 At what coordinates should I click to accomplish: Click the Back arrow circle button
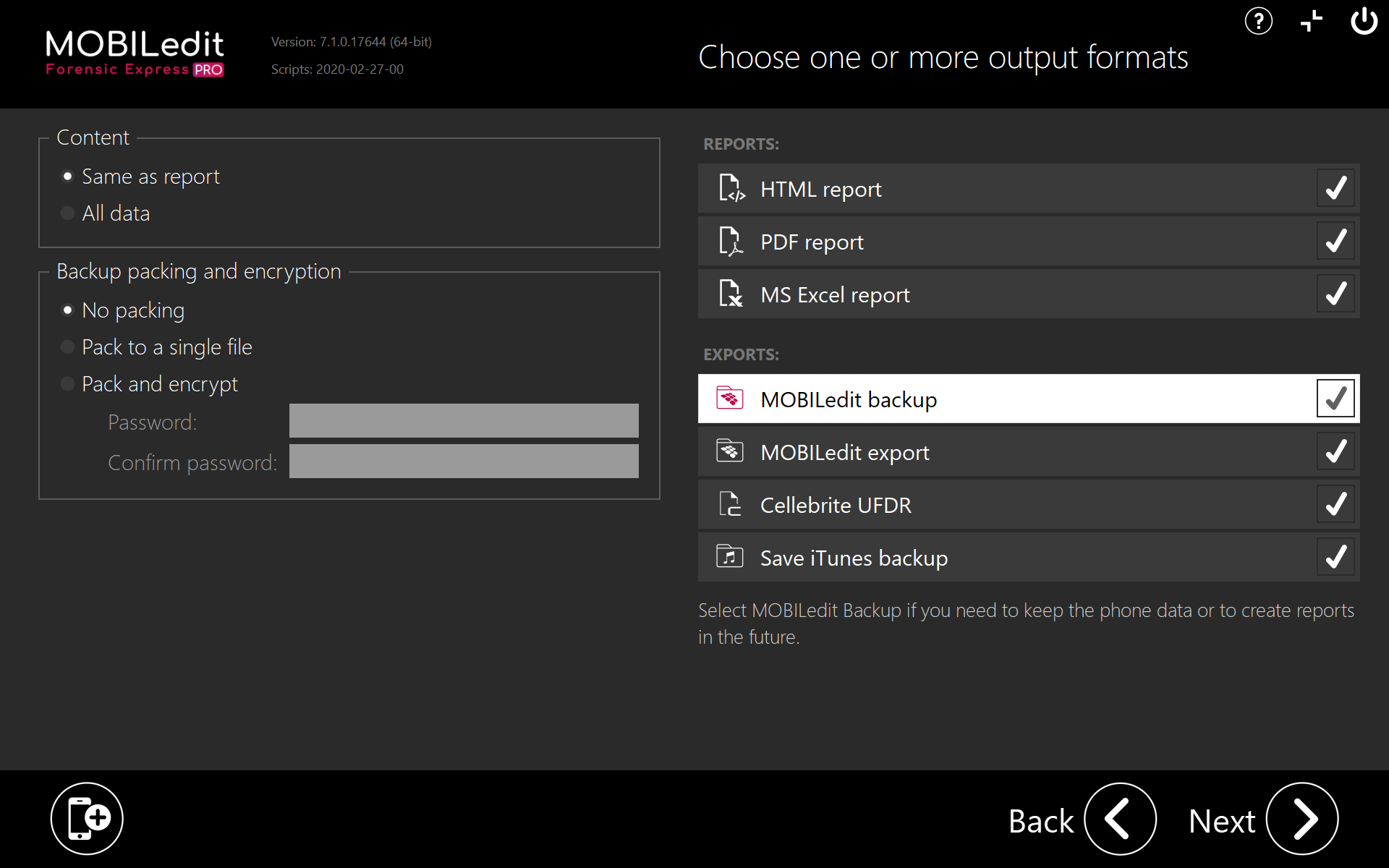point(1119,819)
